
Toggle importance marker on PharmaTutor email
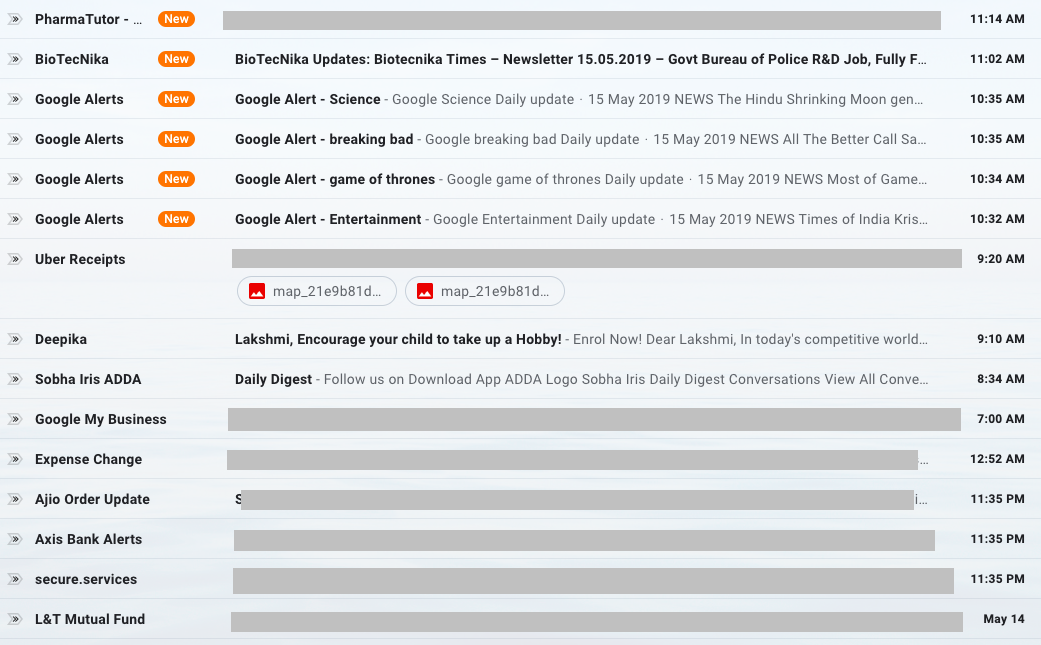[15, 19]
